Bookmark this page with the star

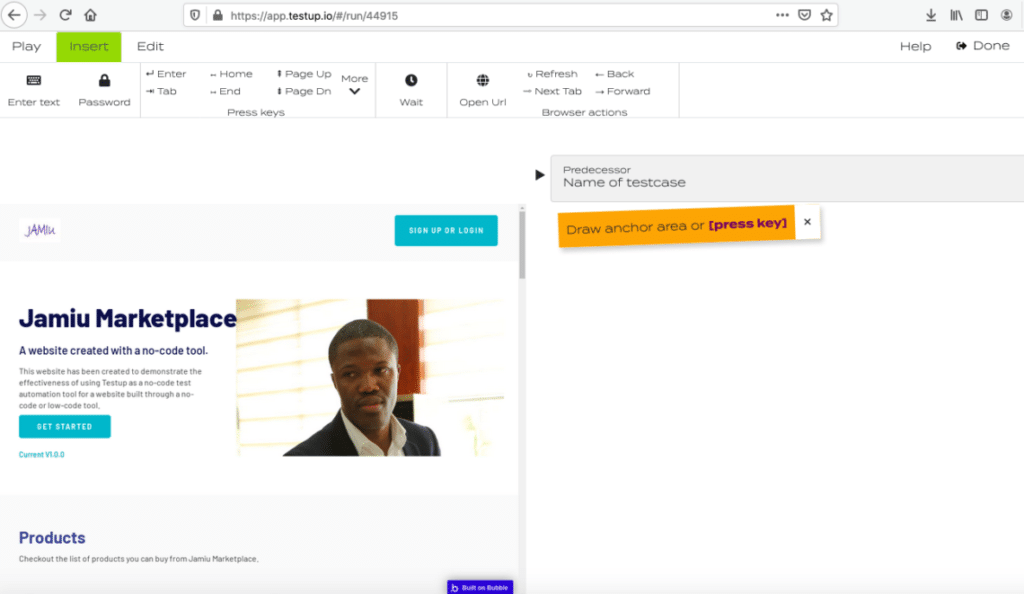[x=827, y=15]
